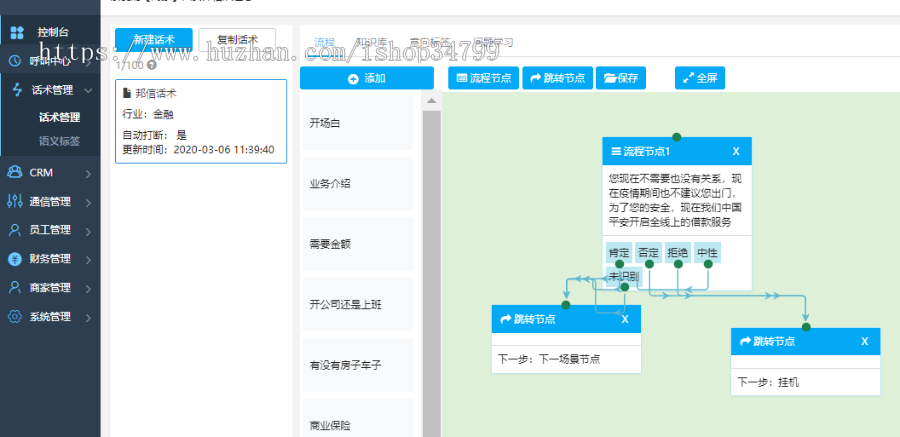The image size is (900, 437).
Task: Select the 业务介绍 scene
Action: click(358, 184)
